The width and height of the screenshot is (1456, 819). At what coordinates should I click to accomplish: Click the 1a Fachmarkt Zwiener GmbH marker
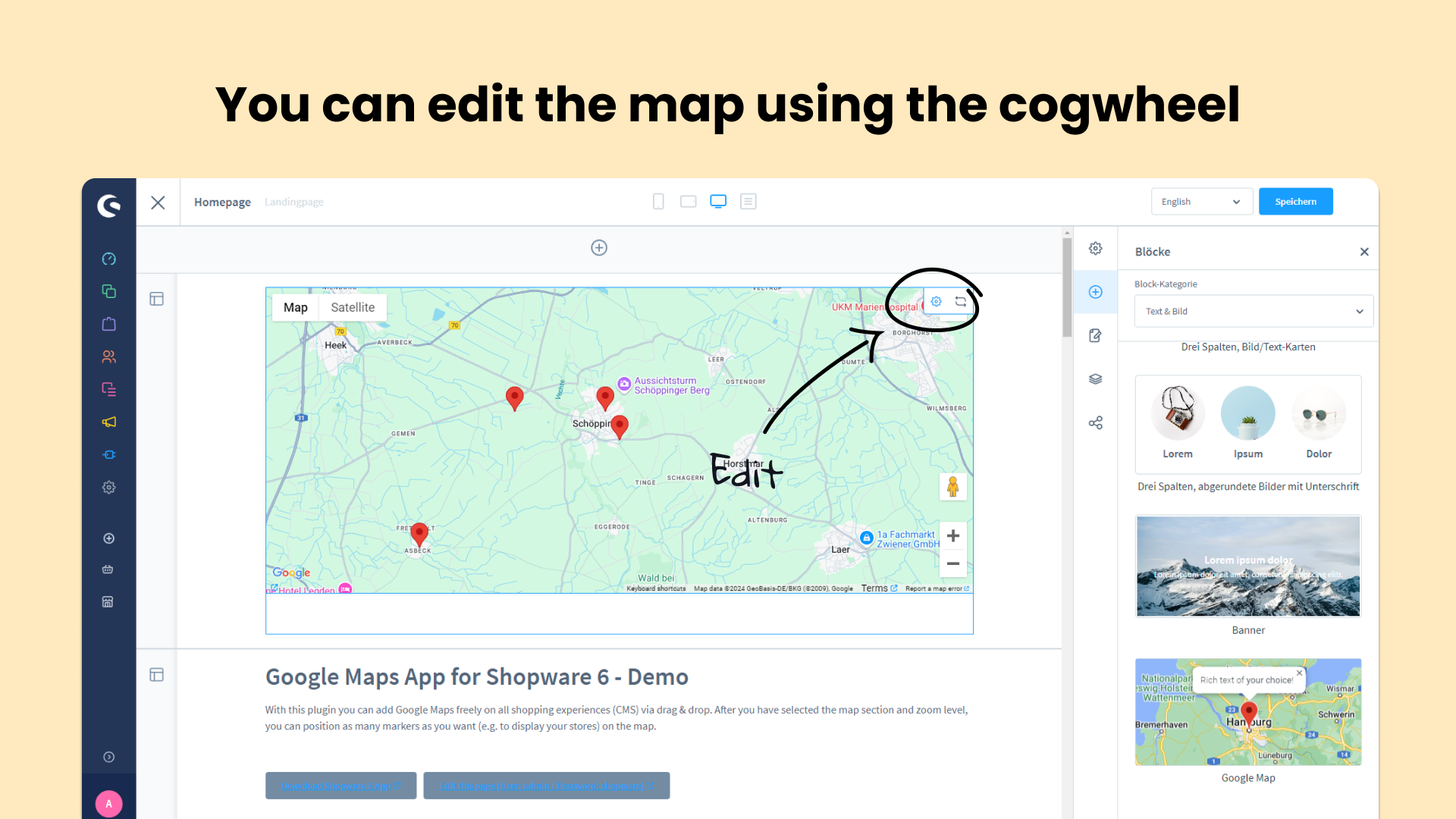(867, 538)
